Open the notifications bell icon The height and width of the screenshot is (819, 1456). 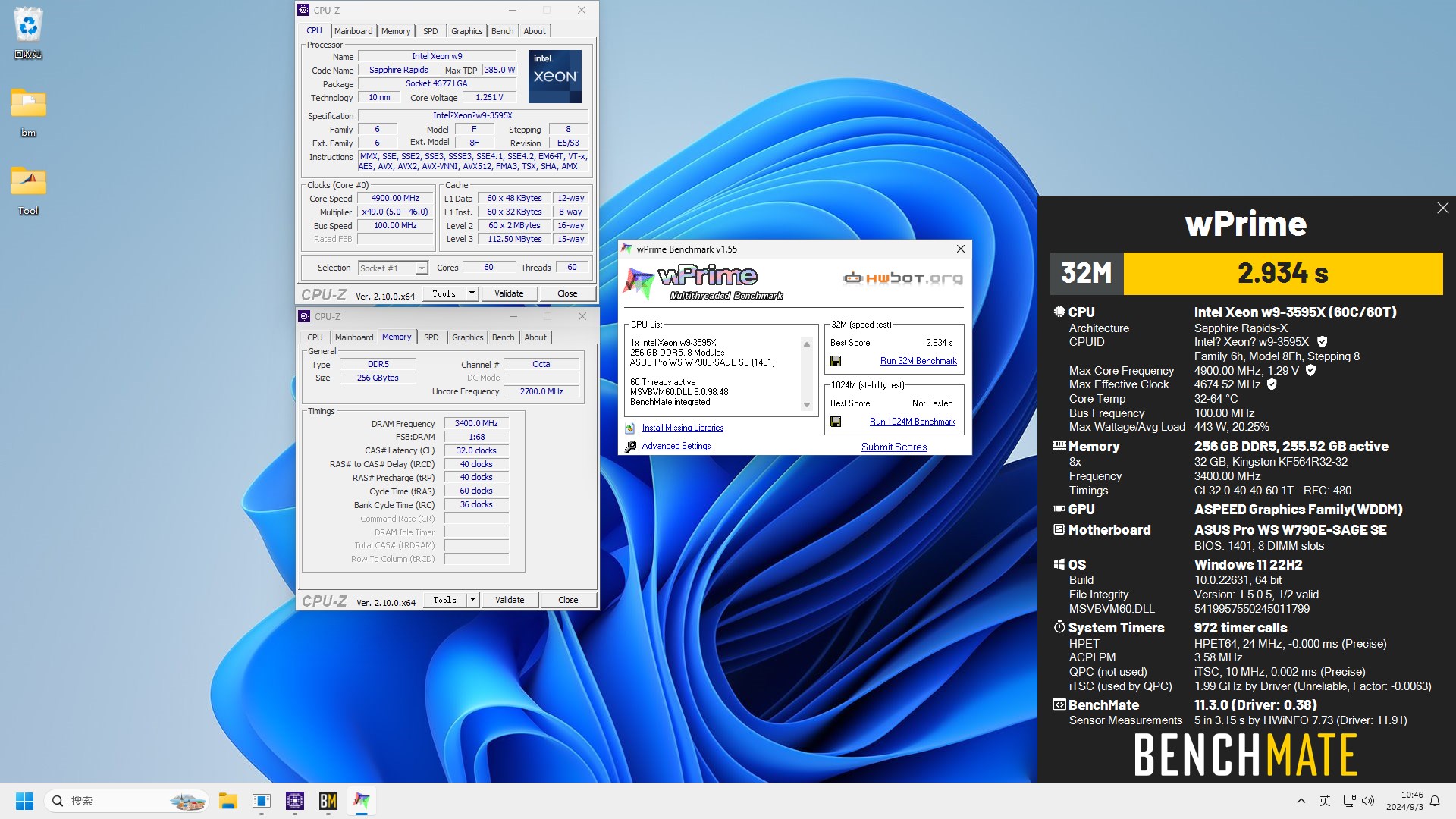point(1435,801)
